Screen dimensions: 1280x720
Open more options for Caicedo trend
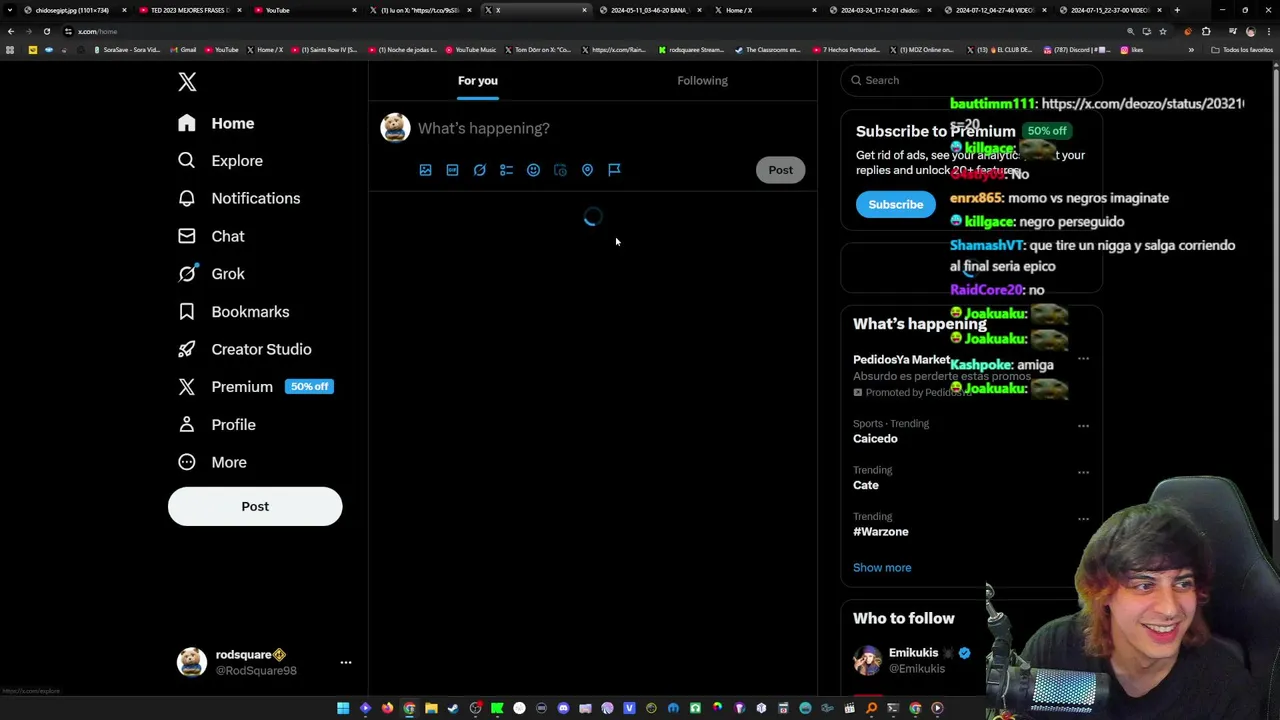[1083, 426]
